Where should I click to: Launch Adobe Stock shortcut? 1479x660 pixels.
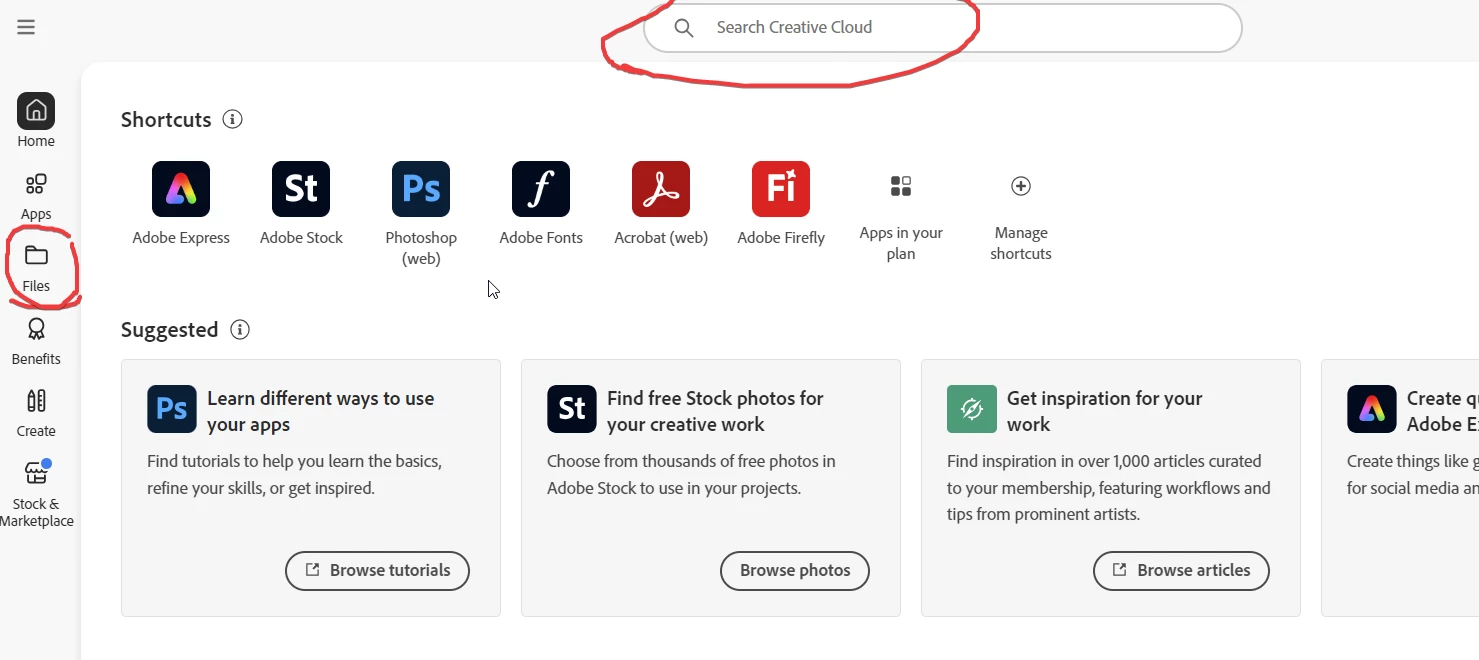click(x=301, y=204)
